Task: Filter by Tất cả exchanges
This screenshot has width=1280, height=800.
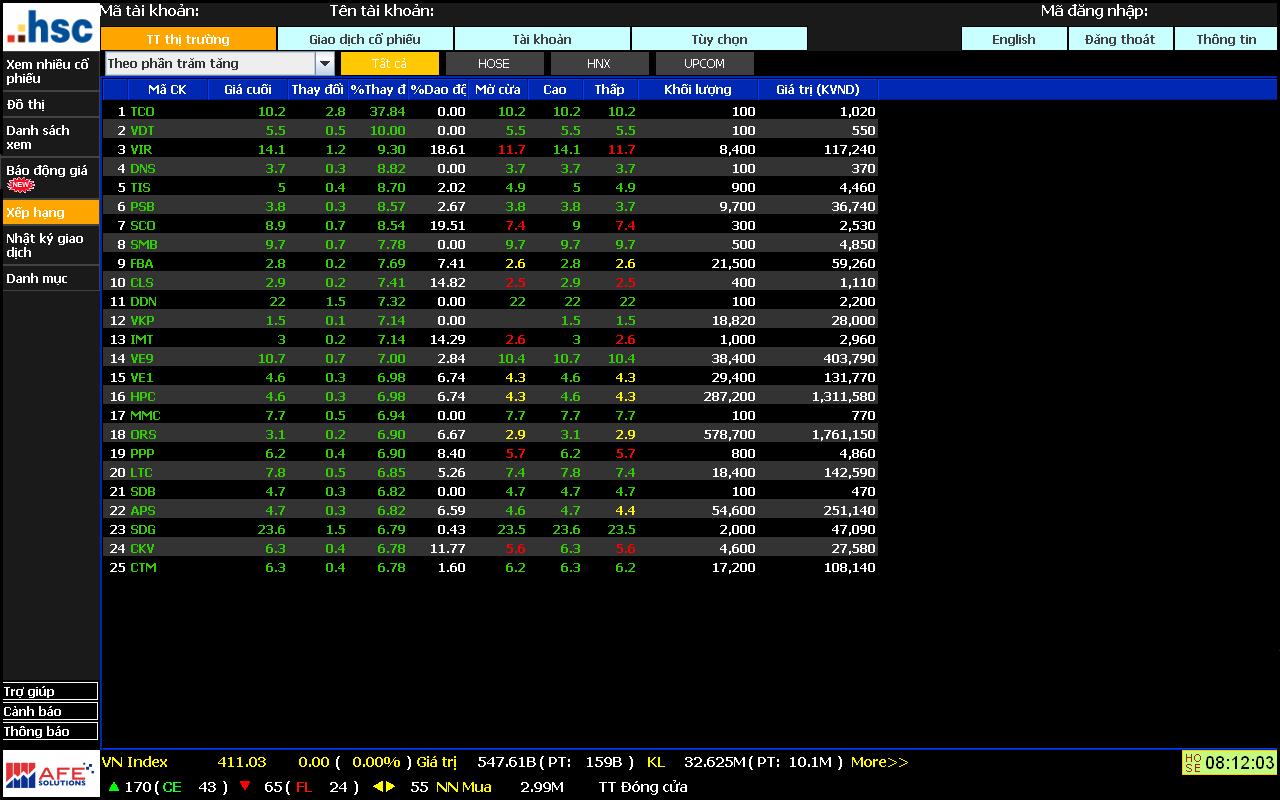Action: [390, 63]
